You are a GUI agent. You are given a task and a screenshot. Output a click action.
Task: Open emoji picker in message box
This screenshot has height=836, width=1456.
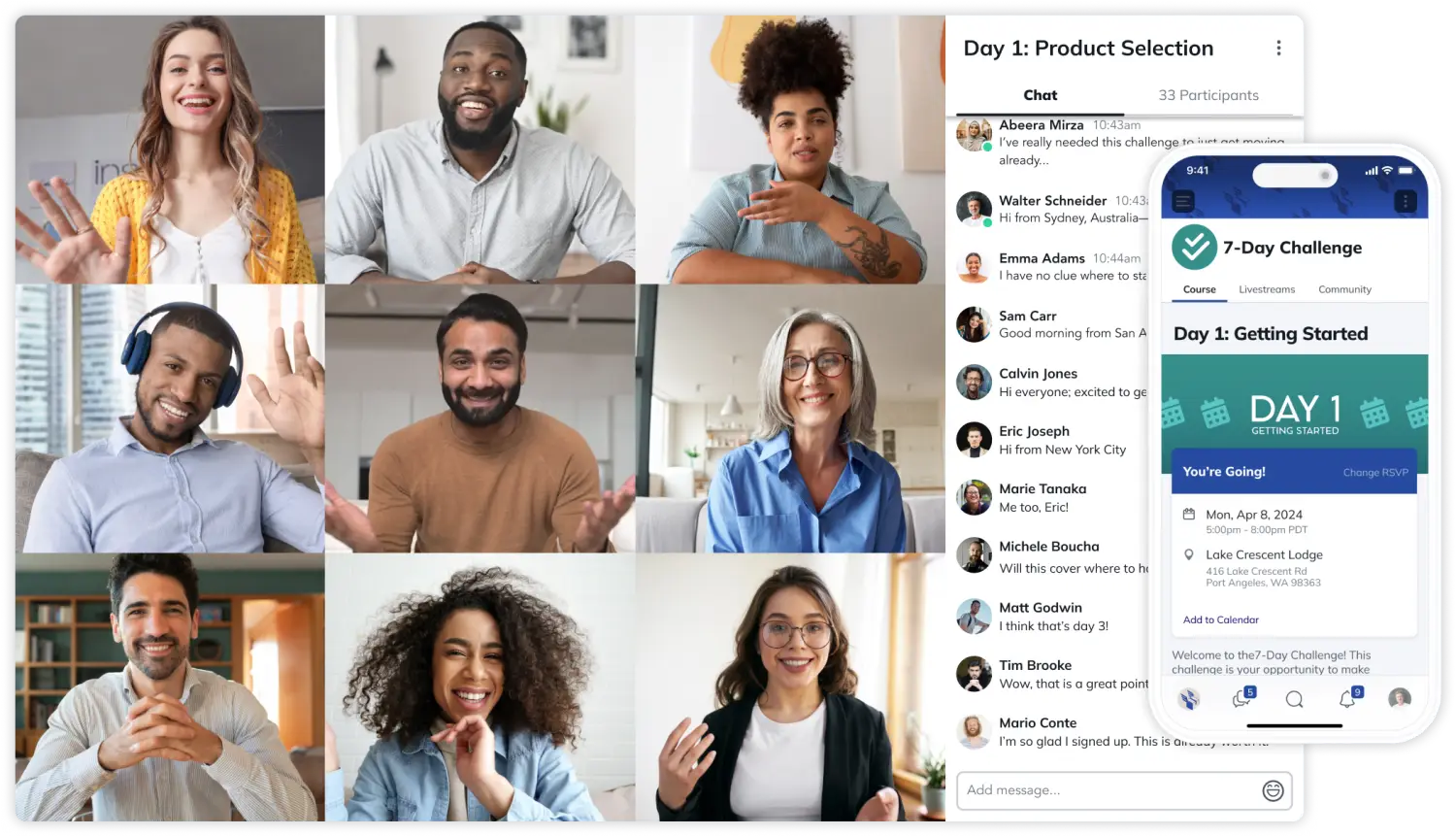point(1273,790)
